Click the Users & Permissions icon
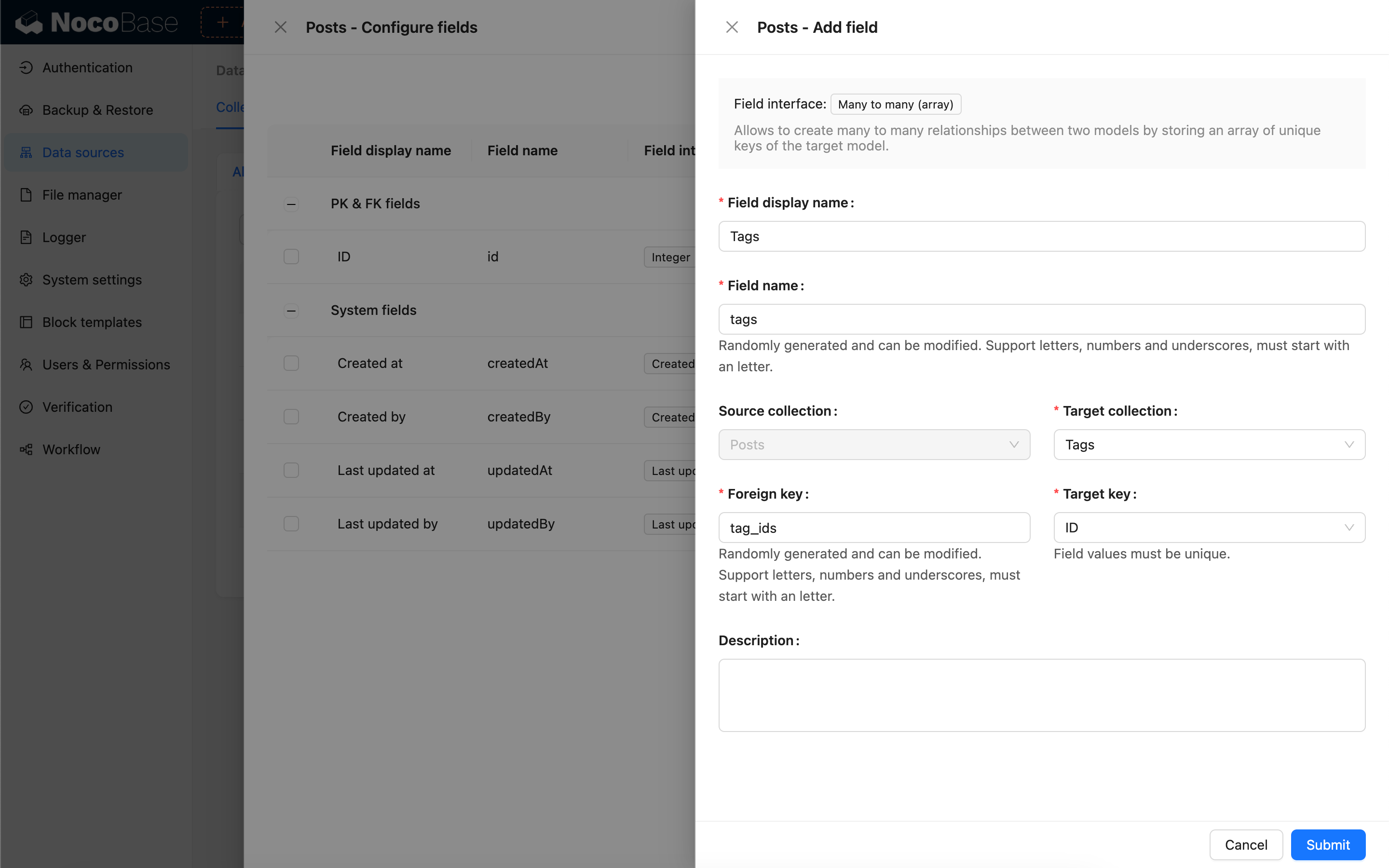This screenshot has width=1389, height=868. (x=26, y=365)
